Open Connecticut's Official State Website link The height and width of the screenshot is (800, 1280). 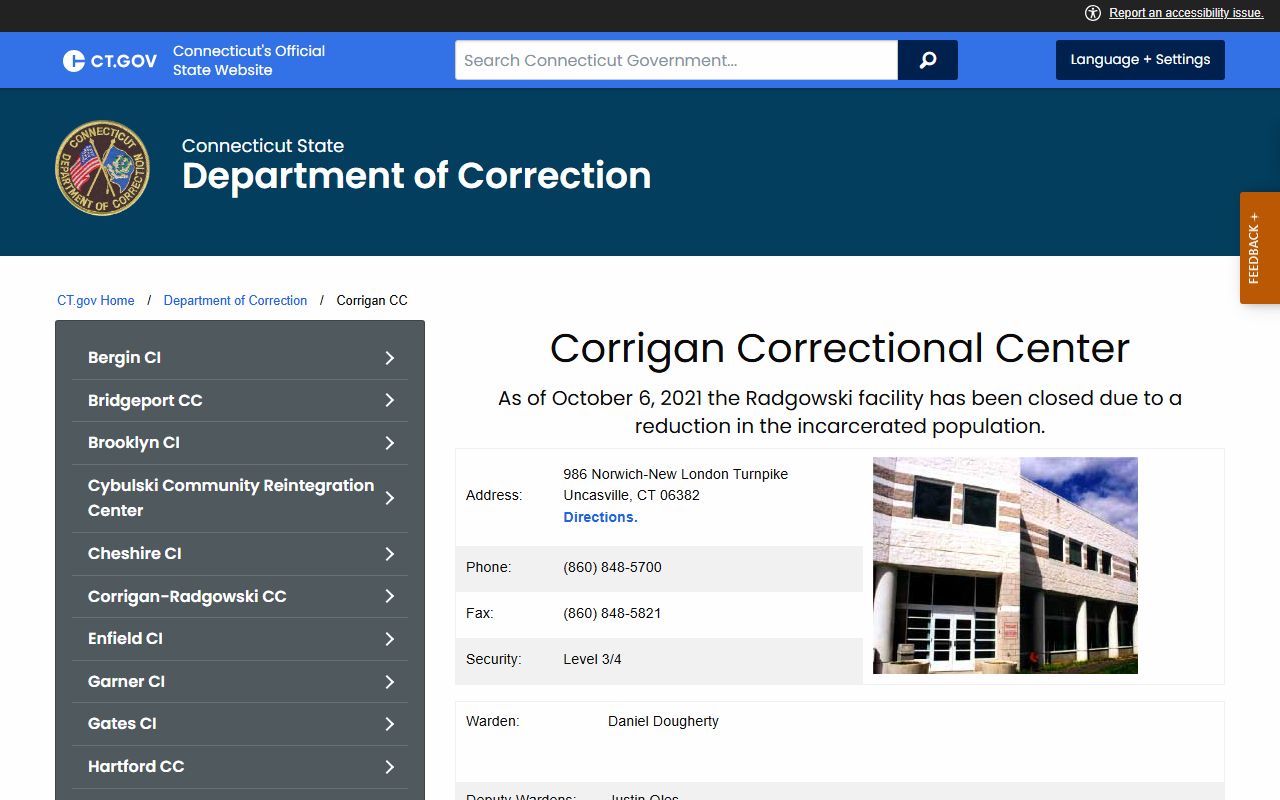249,60
